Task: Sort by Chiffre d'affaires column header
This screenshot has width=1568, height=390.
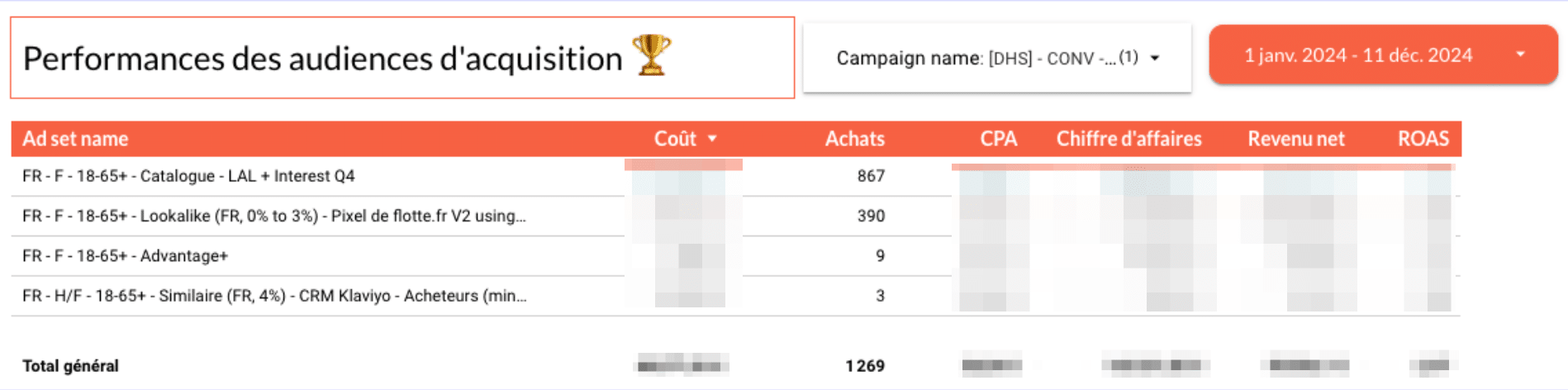Action: point(1128,139)
